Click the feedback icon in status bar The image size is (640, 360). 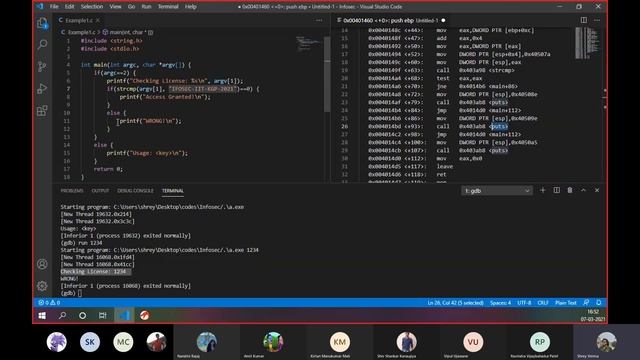click(586, 302)
